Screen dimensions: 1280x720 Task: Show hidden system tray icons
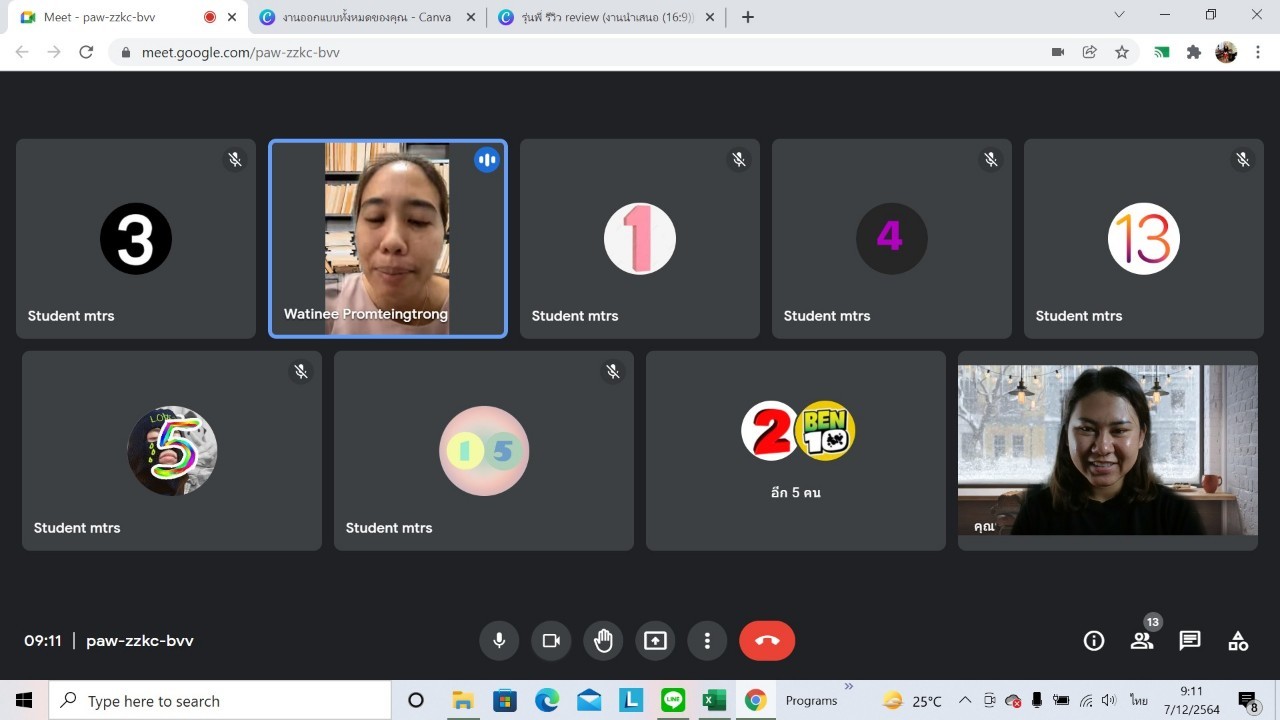965,701
